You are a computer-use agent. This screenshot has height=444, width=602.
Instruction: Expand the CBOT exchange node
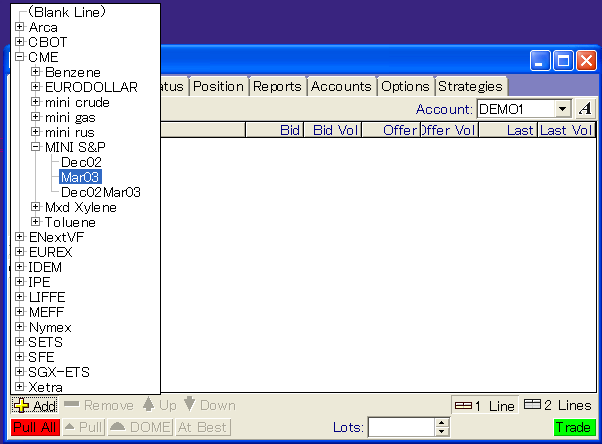click(20, 41)
